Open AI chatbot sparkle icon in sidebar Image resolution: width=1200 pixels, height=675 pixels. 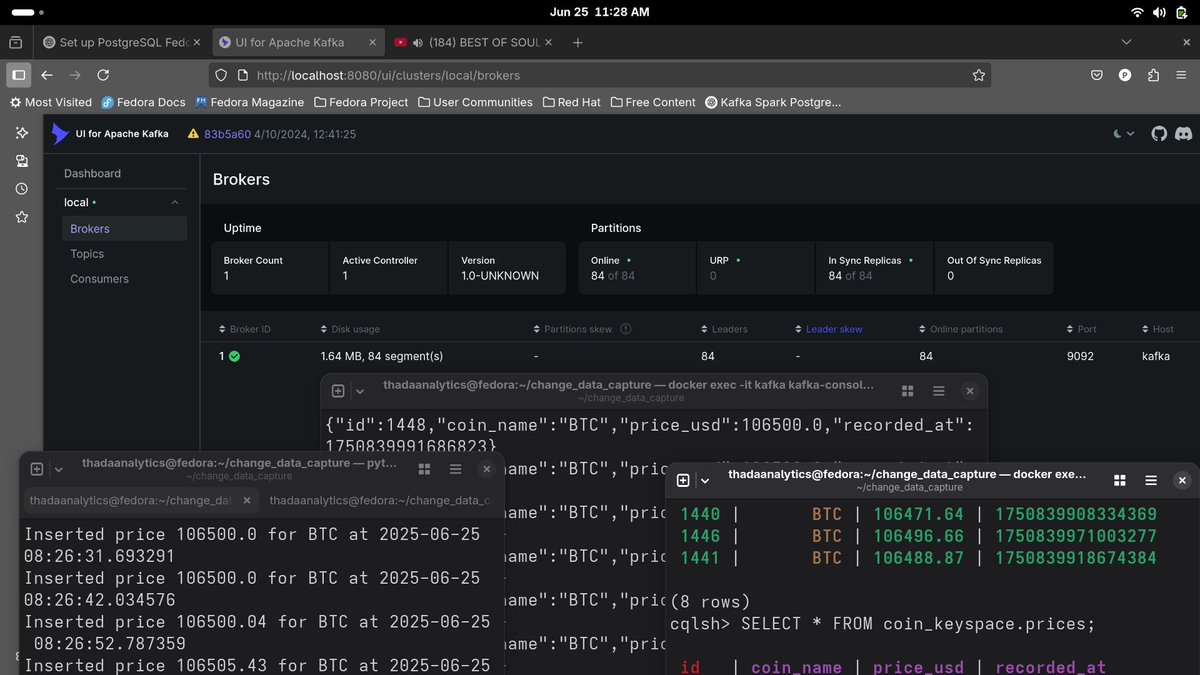point(21,133)
